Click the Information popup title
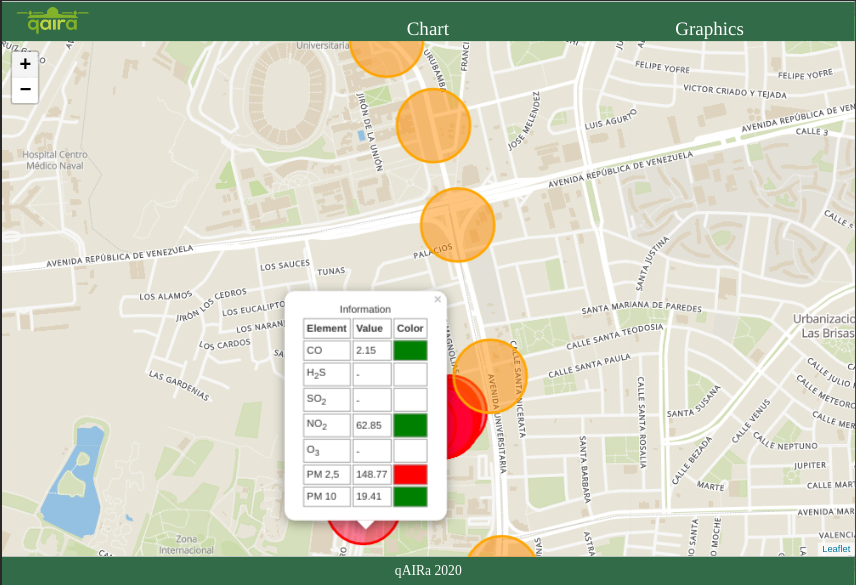 pyautogui.click(x=365, y=309)
